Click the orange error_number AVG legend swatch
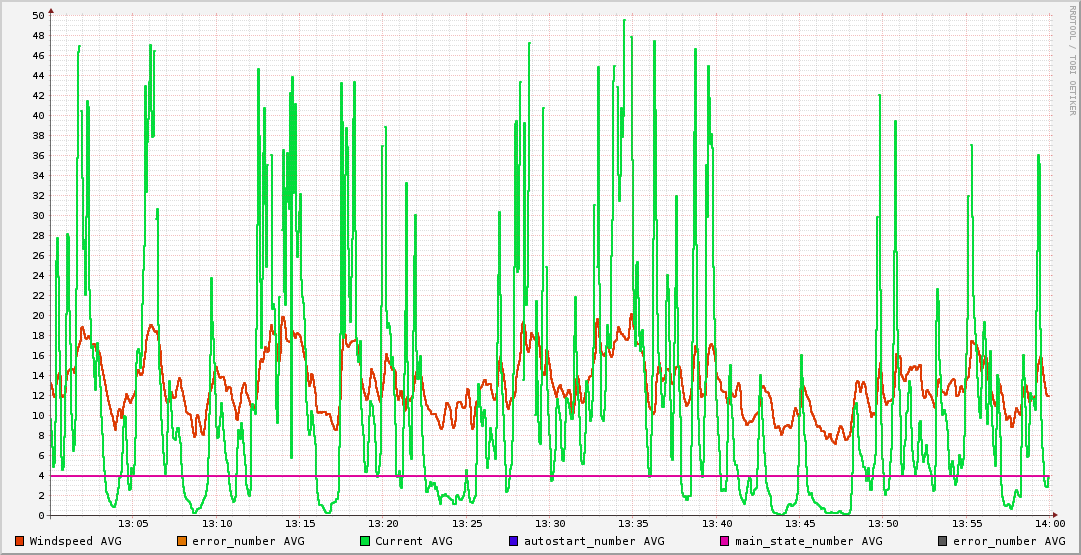The height and width of the screenshot is (555, 1081). pyautogui.click(x=182, y=541)
